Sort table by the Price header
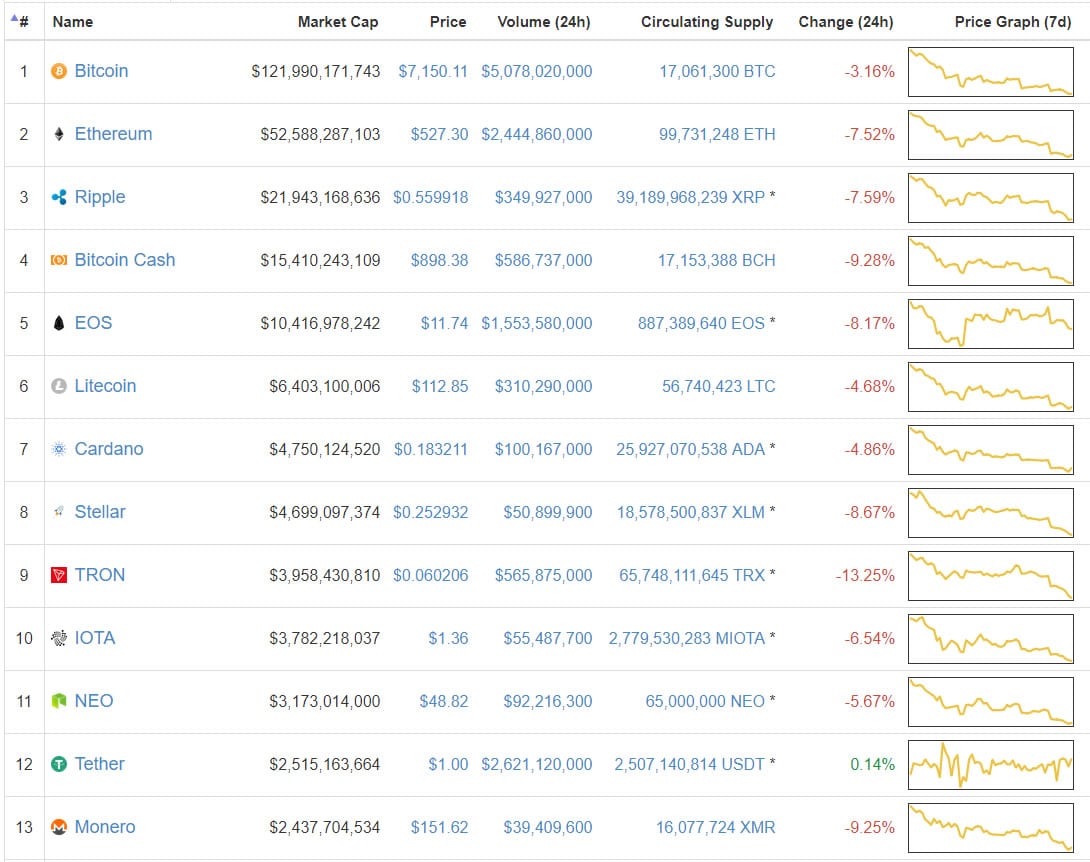The height and width of the screenshot is (862, 1090). pos(448,22)
